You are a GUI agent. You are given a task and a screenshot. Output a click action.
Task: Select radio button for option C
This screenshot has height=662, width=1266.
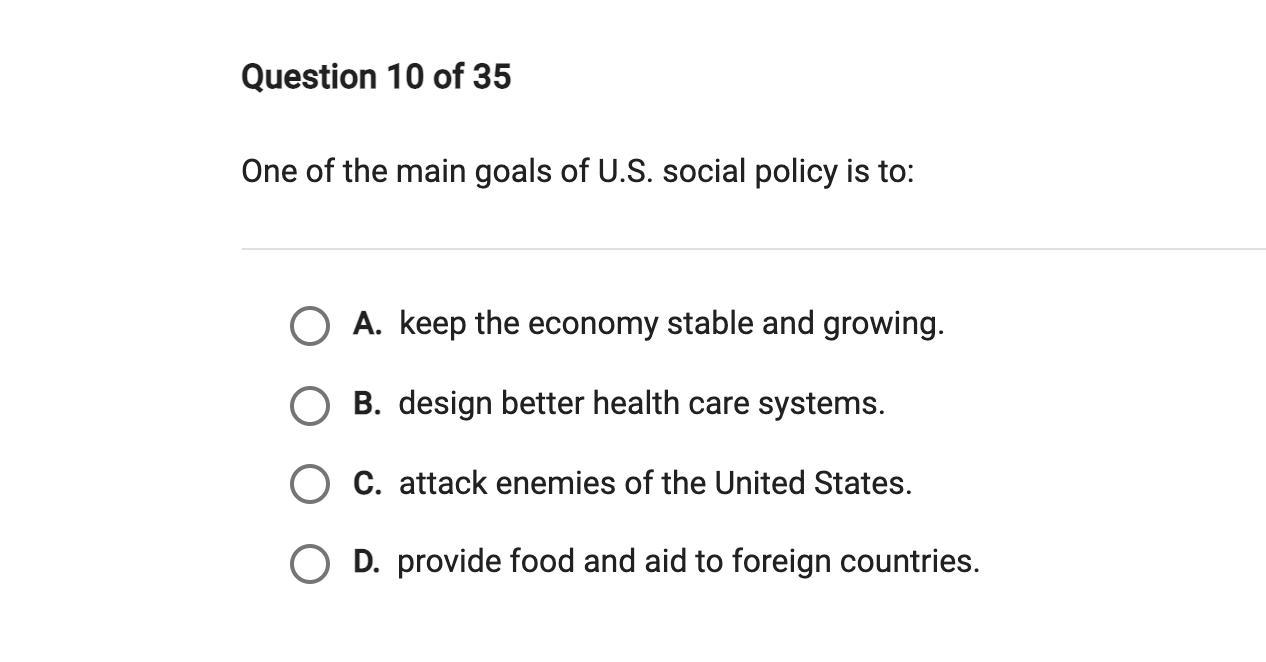click(x=309, y=484)
